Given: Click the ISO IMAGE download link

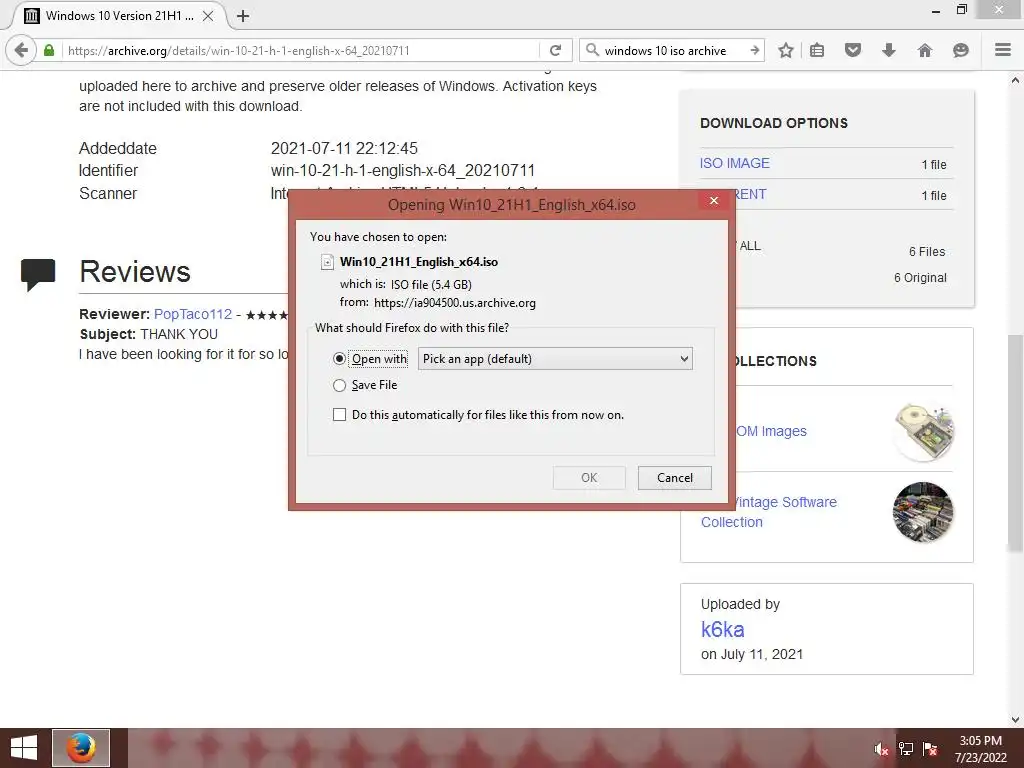Looking at the screenshot, I should pyautogui.click(x=735, y=163).
